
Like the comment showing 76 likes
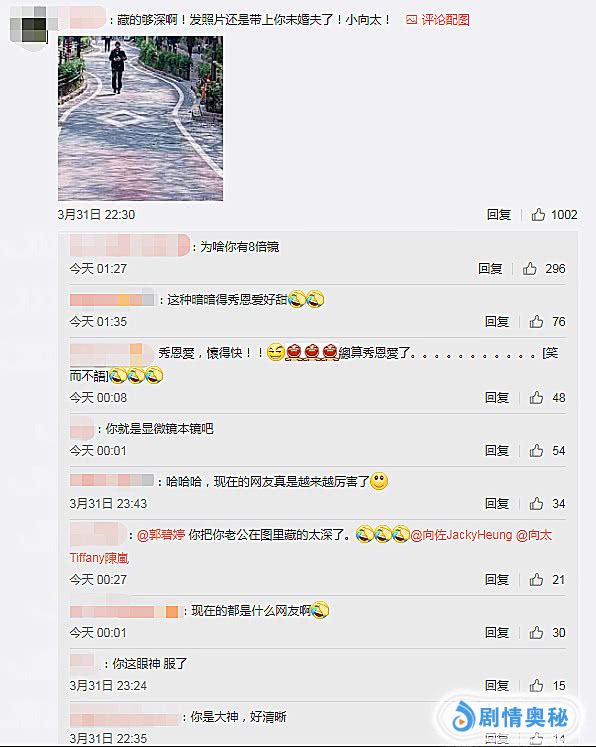point(536,322)
